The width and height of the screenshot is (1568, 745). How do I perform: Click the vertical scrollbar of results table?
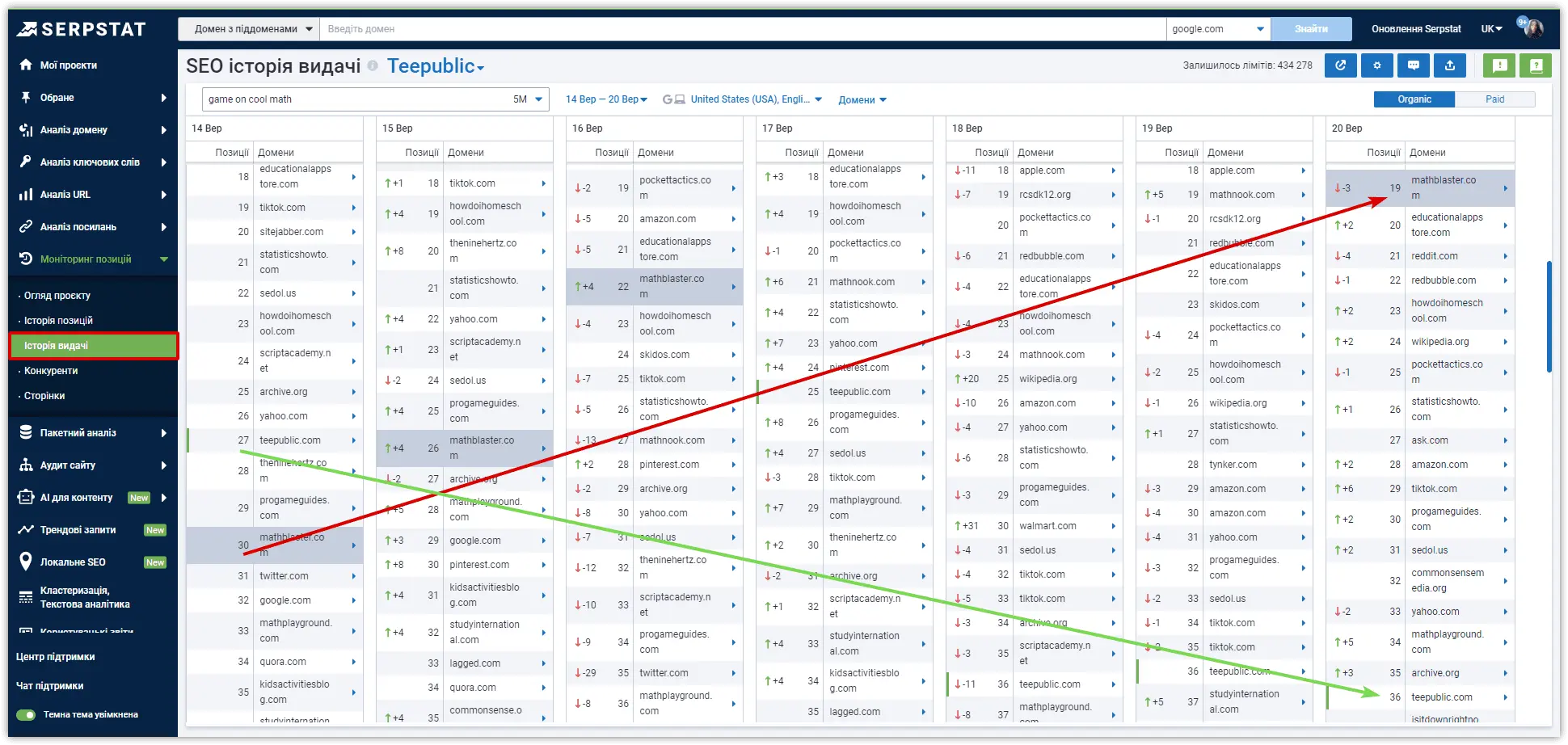click(1549, 316)
